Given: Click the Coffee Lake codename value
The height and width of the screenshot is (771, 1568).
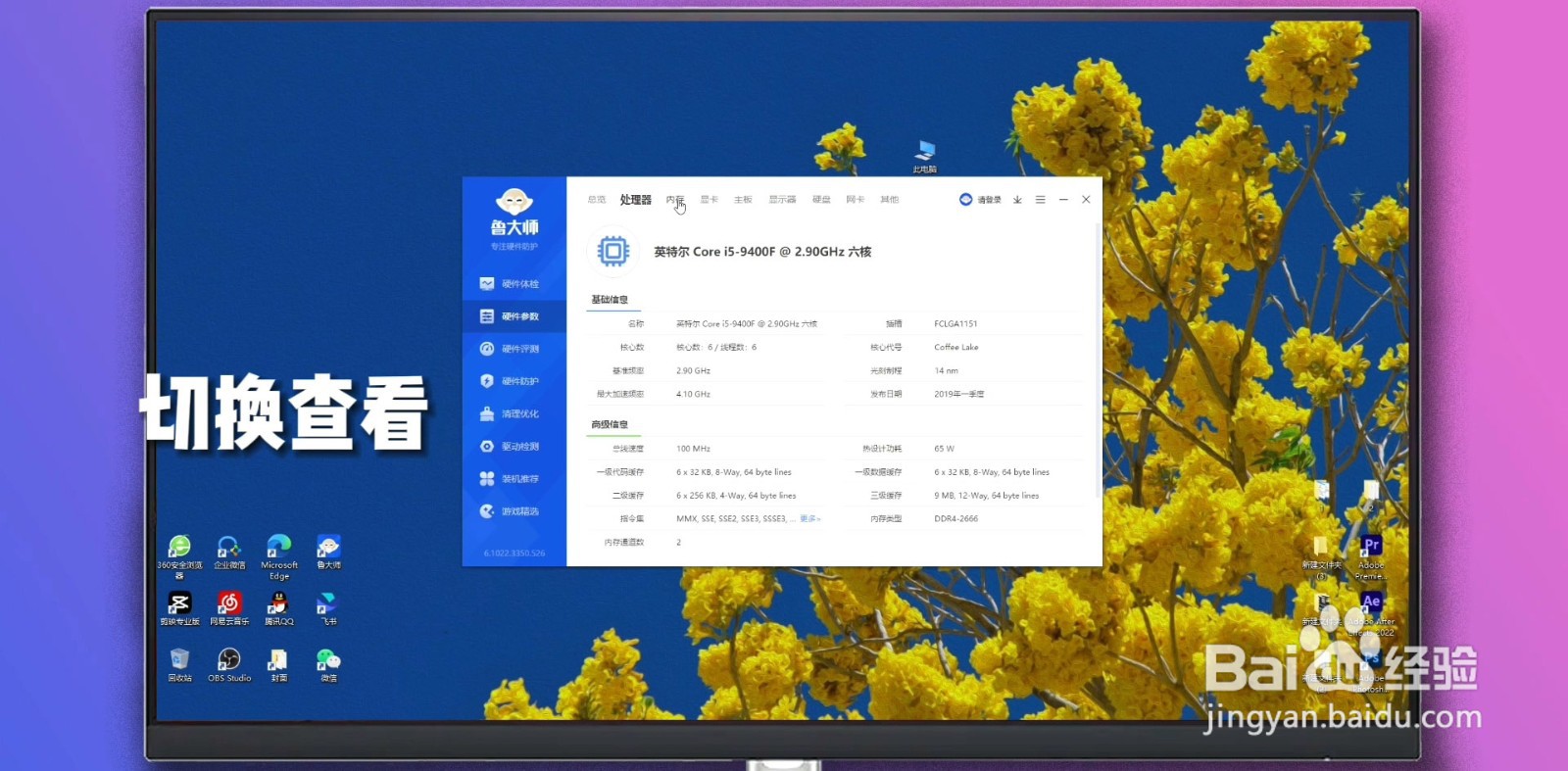Looking at the screenshot, I should coord(956,348).
